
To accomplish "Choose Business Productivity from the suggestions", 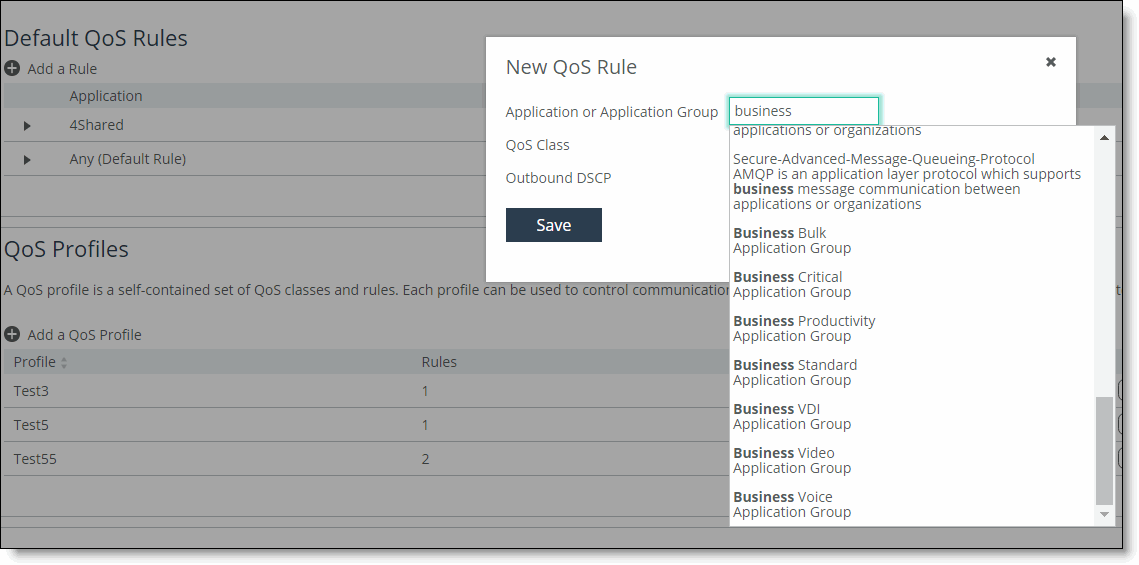I will pyautogui.click(x=804, y=328).
